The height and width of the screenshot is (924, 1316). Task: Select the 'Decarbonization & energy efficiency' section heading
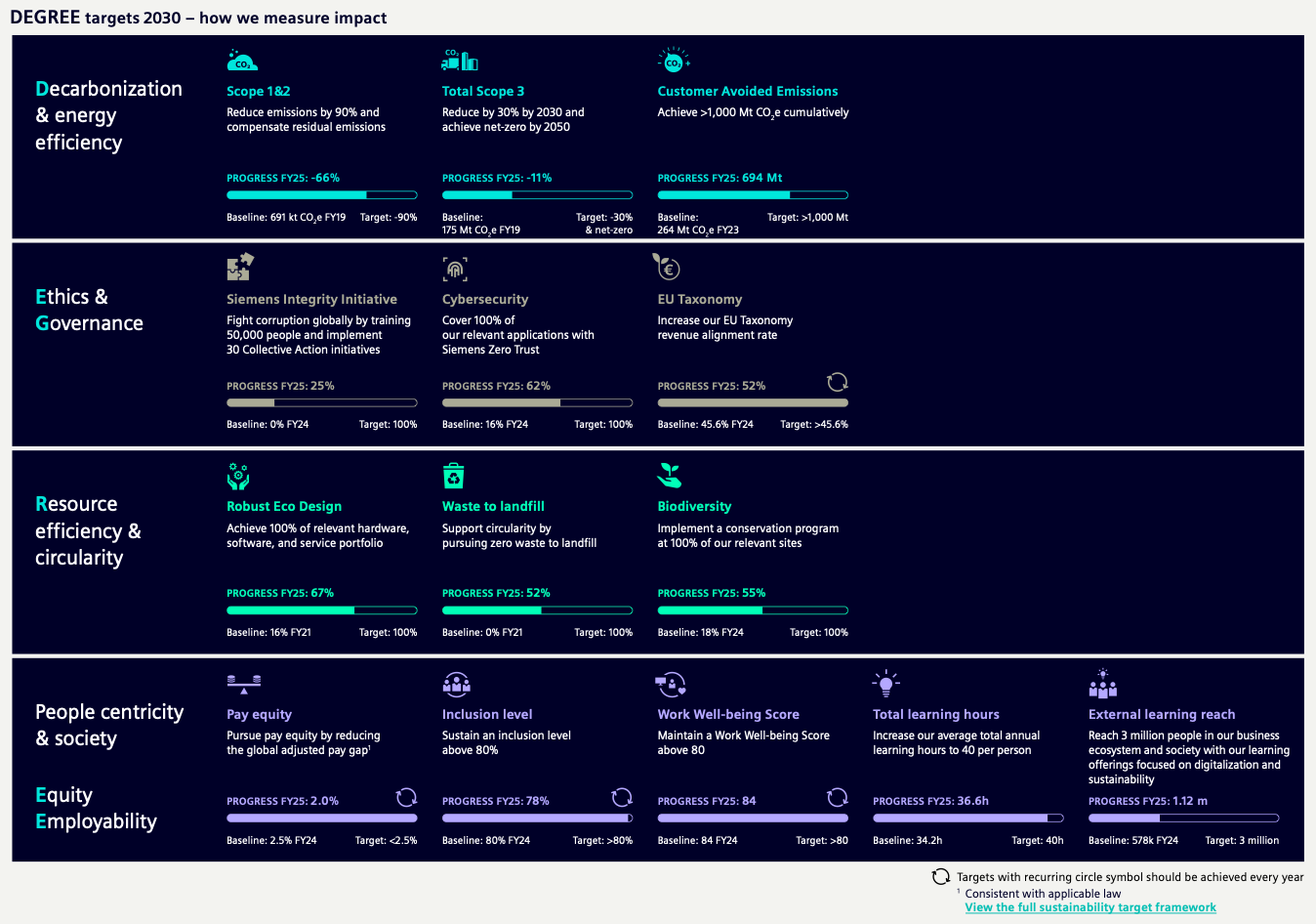[108, 115]
